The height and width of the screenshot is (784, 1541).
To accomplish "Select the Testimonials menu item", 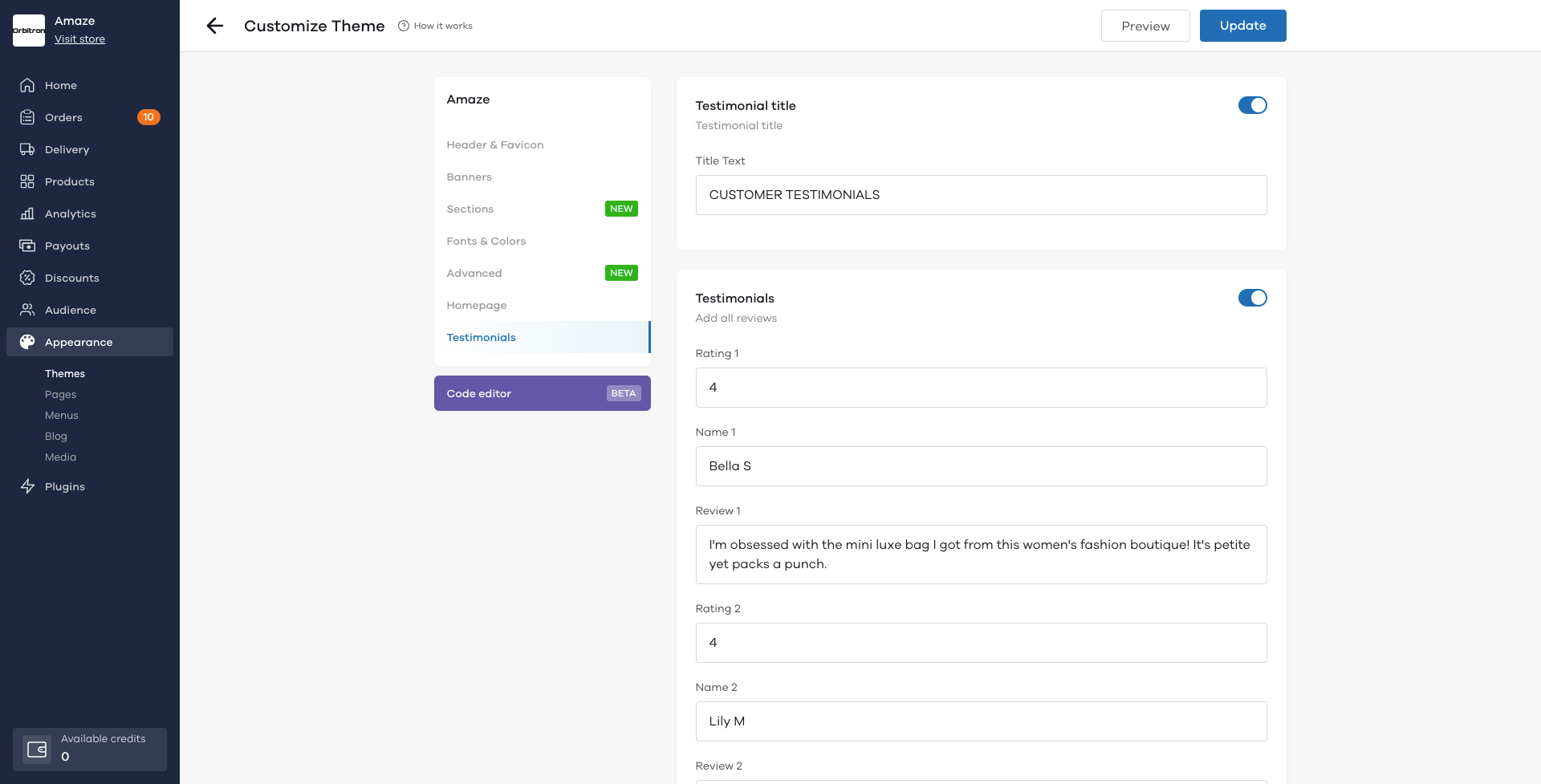I will point(542,337).
